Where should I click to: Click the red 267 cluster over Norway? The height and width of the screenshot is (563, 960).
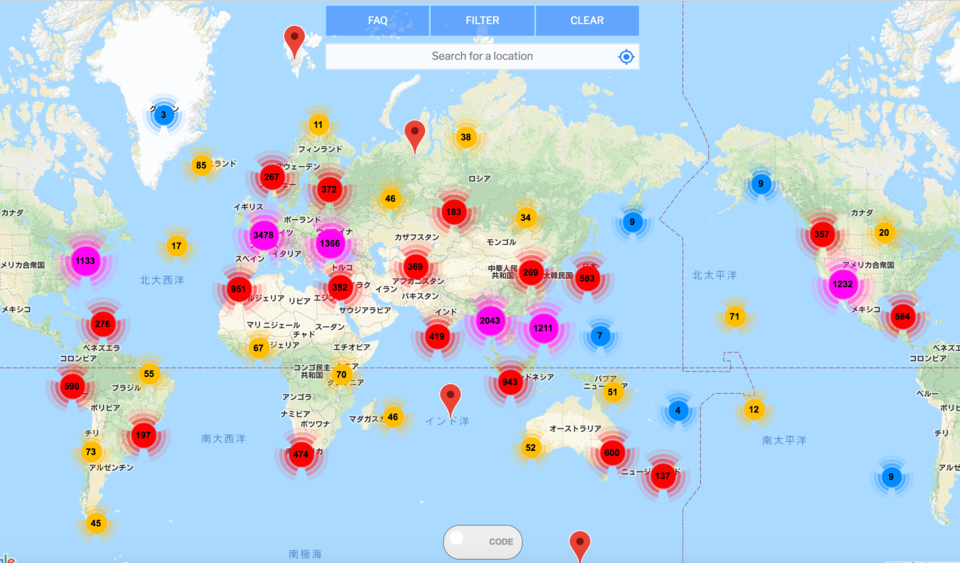(271, 177)
